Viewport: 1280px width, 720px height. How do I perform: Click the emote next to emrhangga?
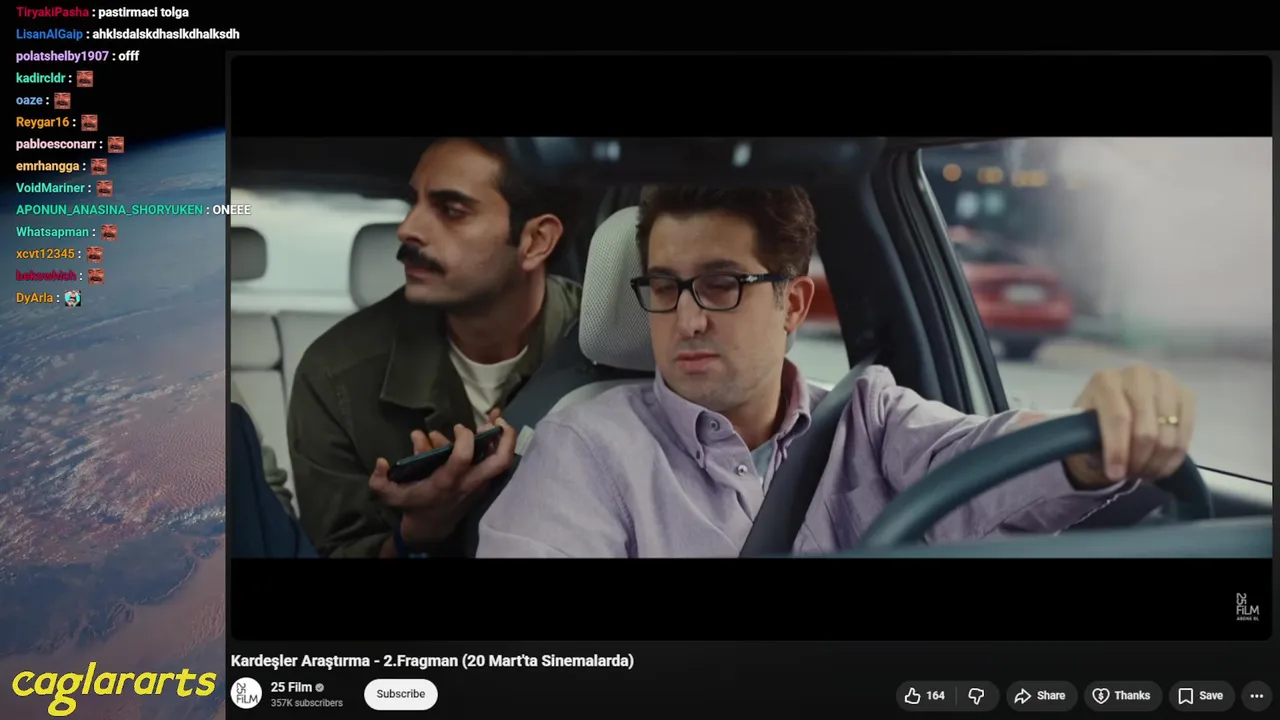(98, 166)
